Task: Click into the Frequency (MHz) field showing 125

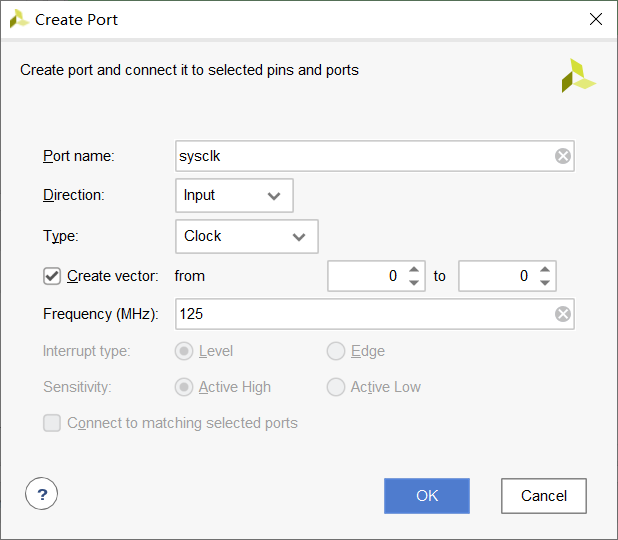Action: 365,314
